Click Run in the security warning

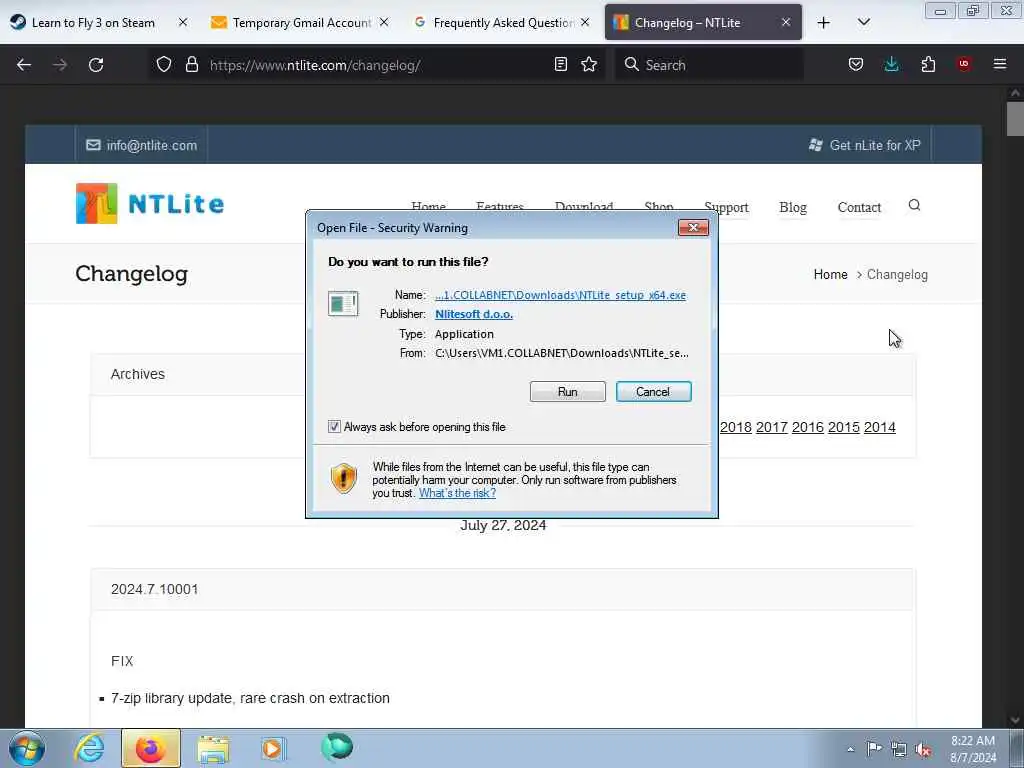coord(568,391)
